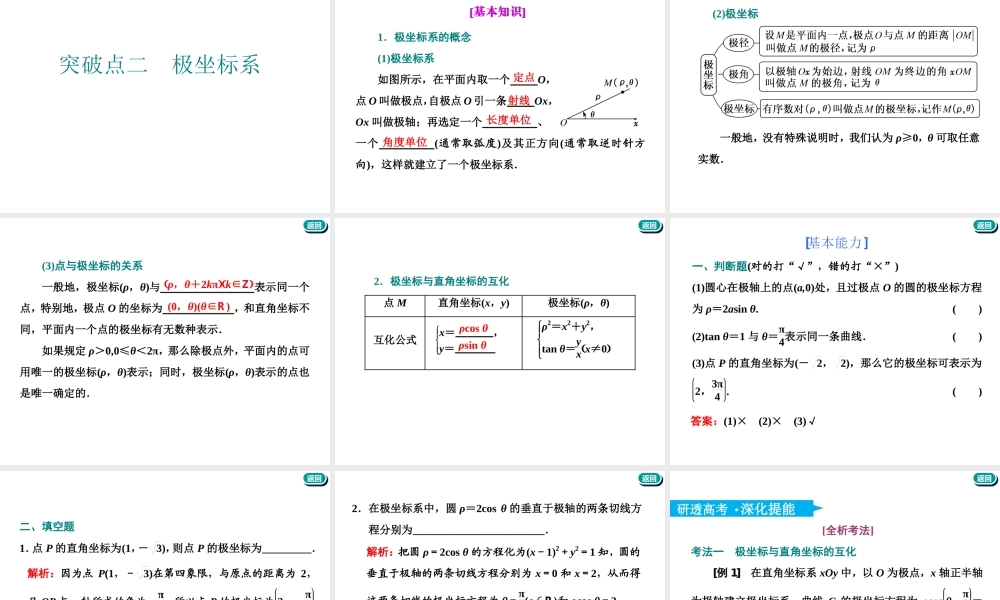The height and width of the screenshot is (600, 1000).
Task: Select the 极径 node in the concept map
Action: [x=736, y=43]
